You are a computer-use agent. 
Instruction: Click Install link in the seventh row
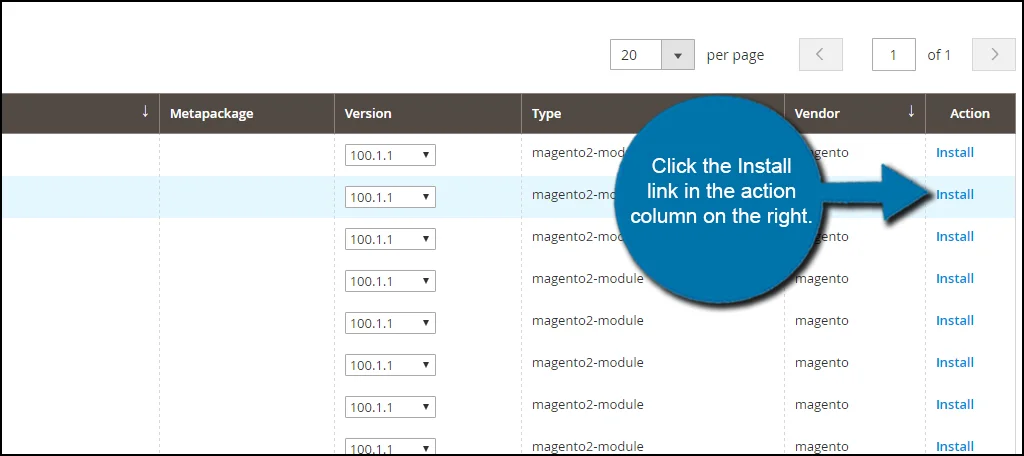pyautogui.click(x=954, y=405)
